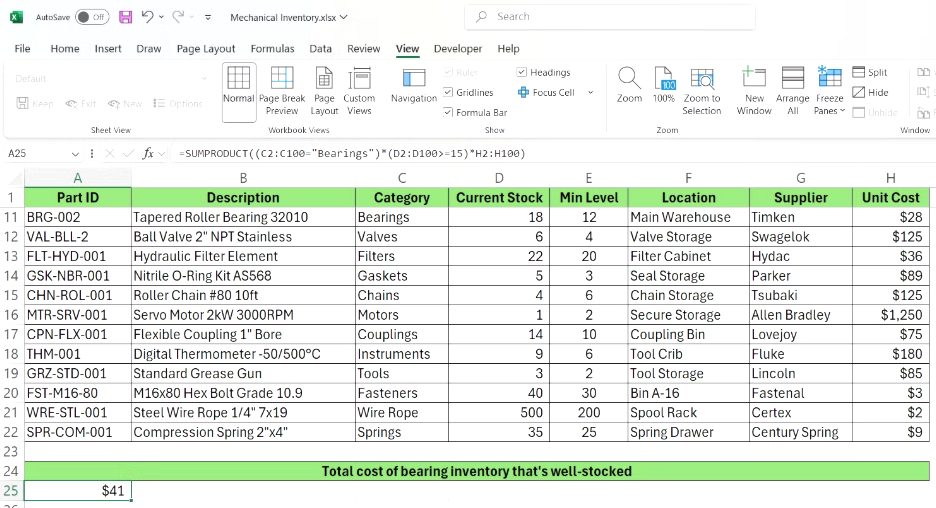Viewport: 936px width, 508px height.
Task: Click the Undo arrow icon
Action: pos(147,17)
